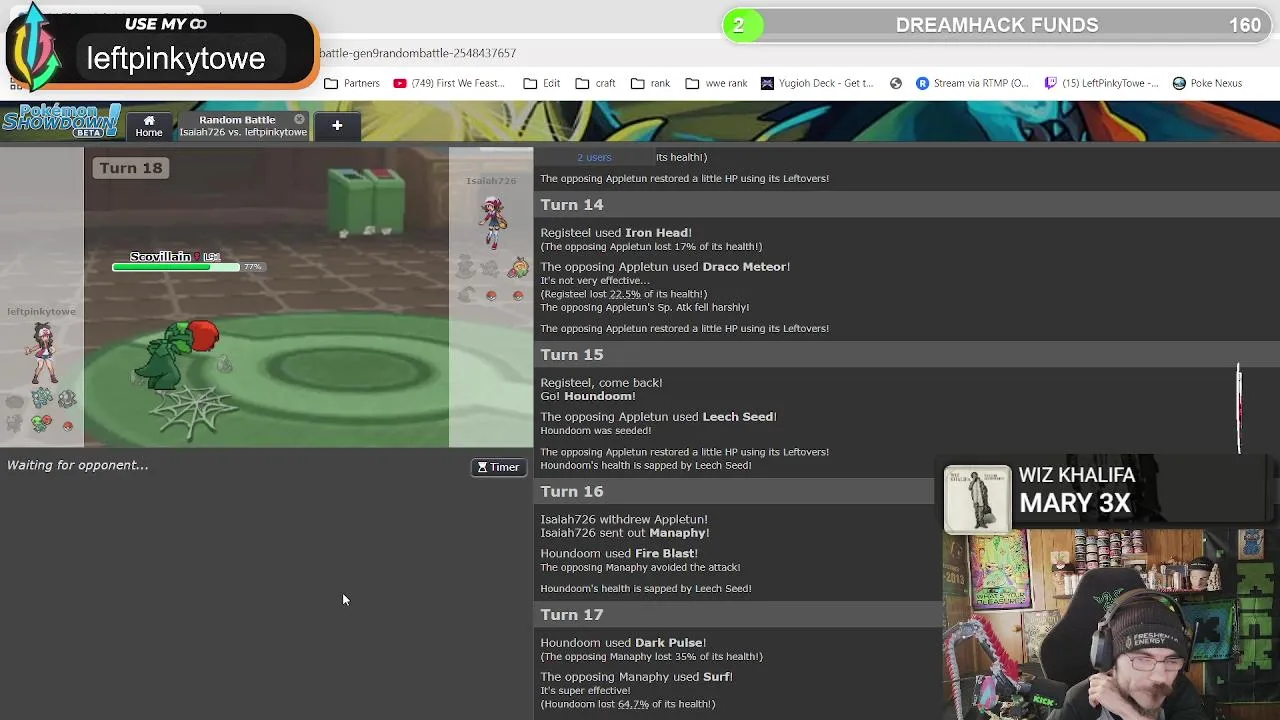Close the Random Battle tab via its X
This screenshot has height=720, width=1280.
click(299, 119)
